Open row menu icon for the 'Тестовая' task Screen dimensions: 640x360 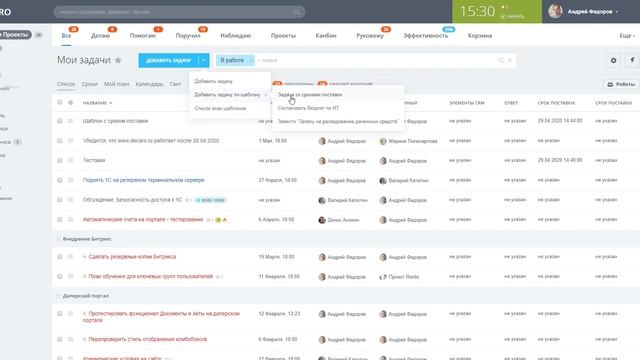click(71, 160)
